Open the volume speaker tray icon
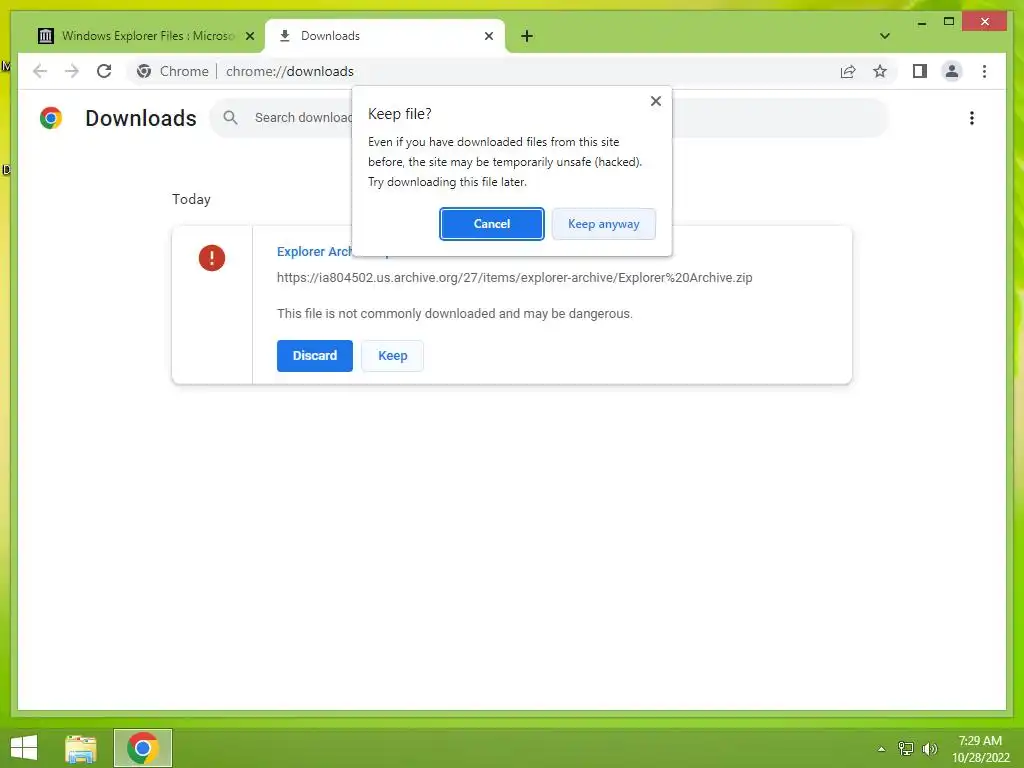 coord(930,748)
